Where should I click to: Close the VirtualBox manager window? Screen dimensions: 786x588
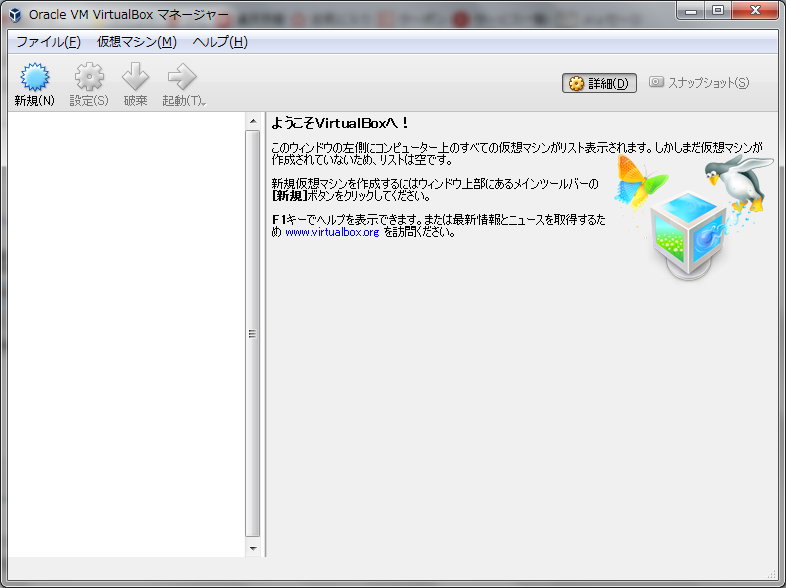point(755,11)
